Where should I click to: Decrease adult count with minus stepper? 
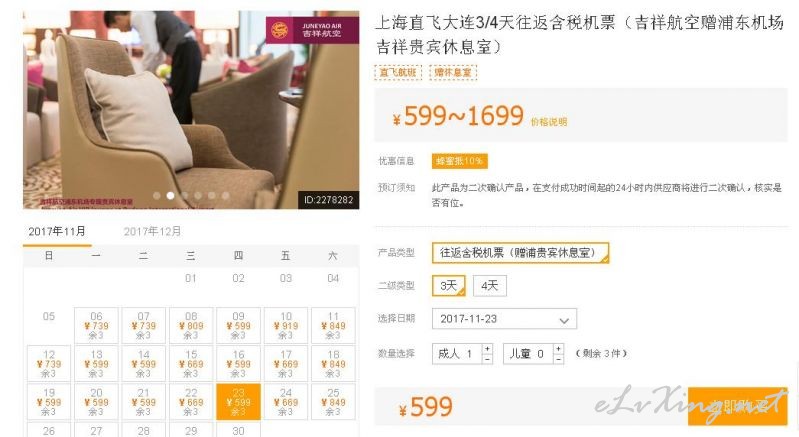click(x=487, y=359)
